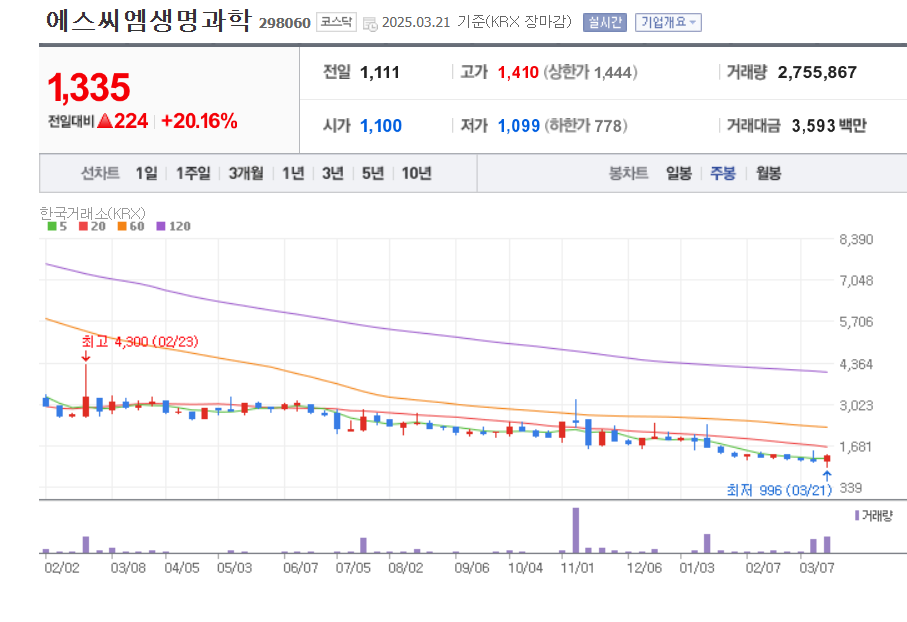Select the 10년 line chart tab
Screen dimensions: 907x622
[x=416, y=173]
